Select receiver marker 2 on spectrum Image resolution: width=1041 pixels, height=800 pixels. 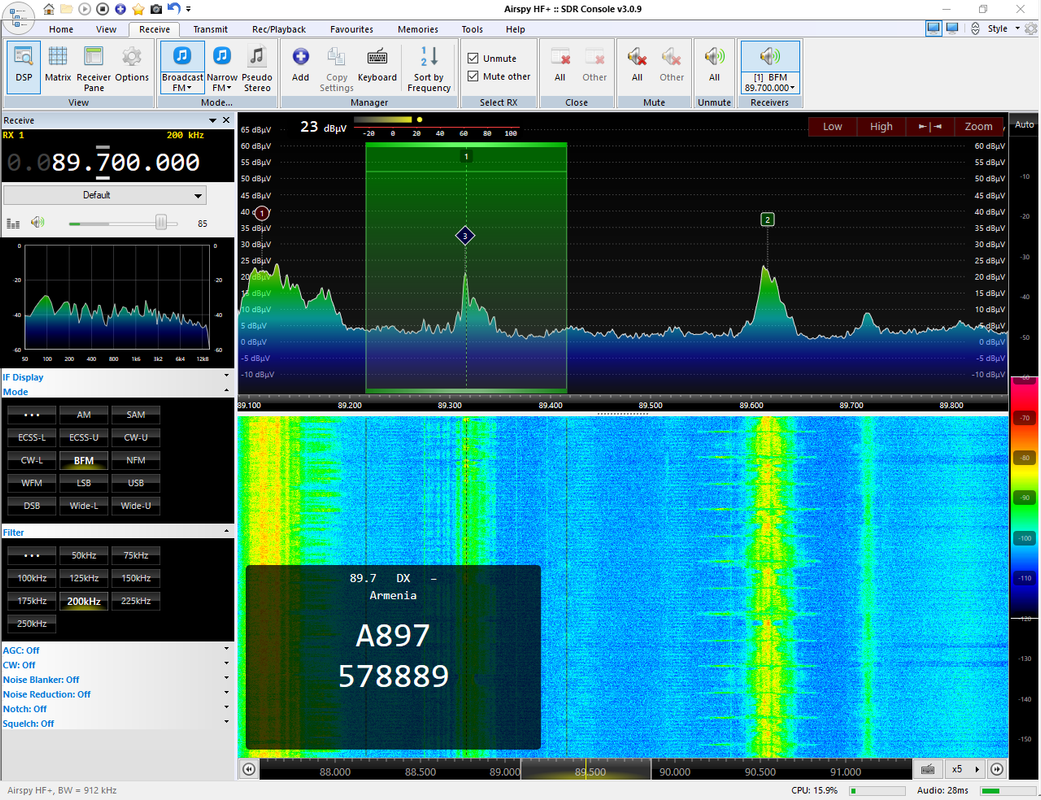pos(767,220)
